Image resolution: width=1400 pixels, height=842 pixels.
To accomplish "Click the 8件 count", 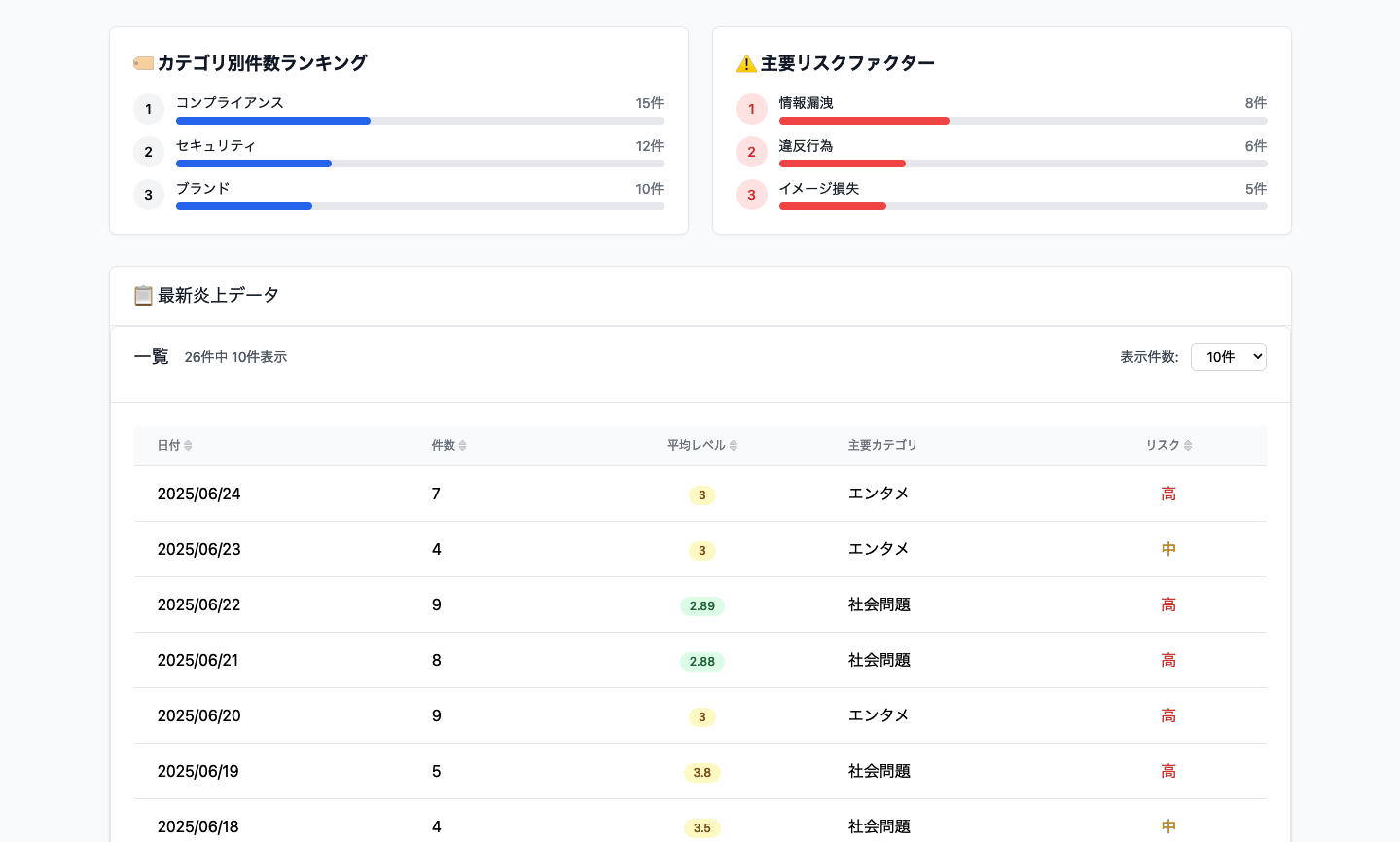I will coord(1256,103).
